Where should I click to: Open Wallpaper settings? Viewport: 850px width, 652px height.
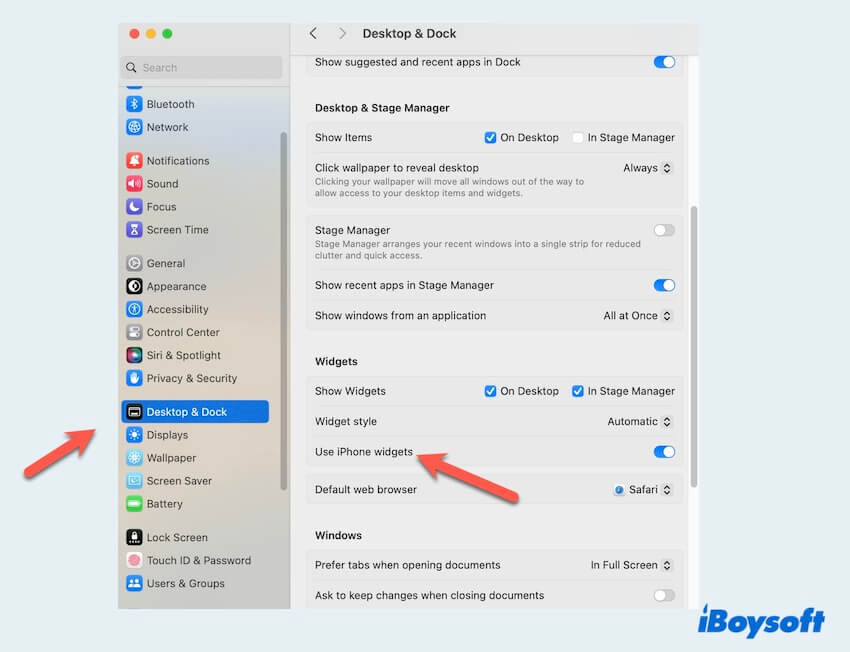[x=173, y=457]
